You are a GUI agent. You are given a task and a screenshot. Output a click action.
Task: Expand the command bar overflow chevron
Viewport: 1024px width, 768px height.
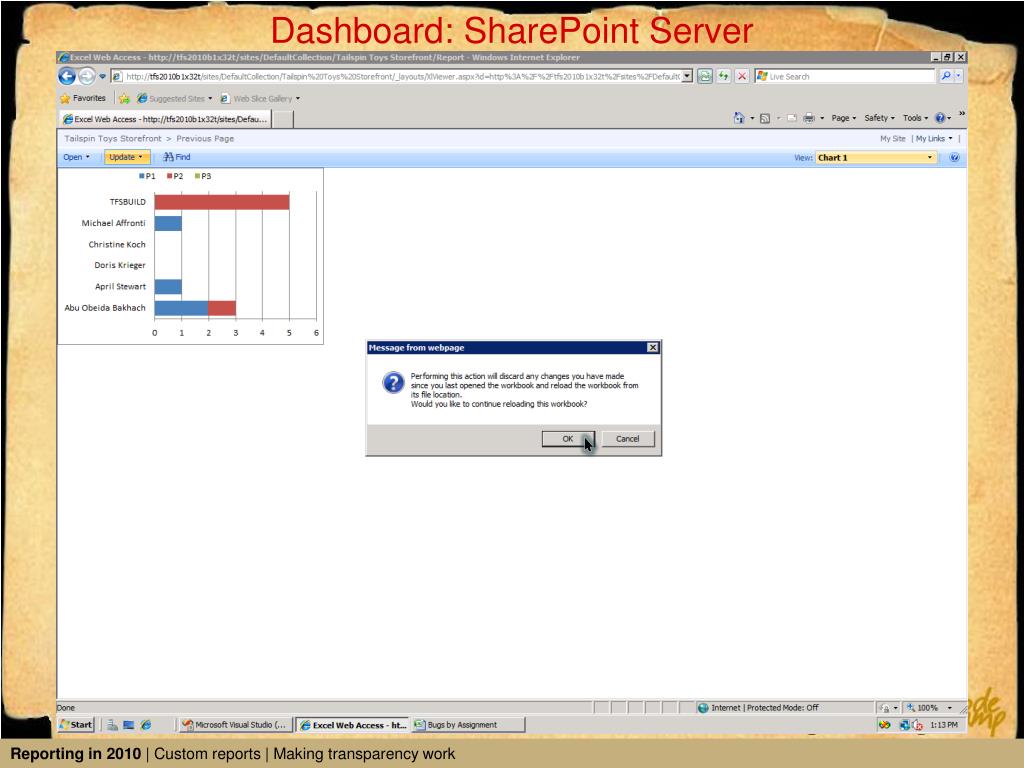tap(961, 114)
